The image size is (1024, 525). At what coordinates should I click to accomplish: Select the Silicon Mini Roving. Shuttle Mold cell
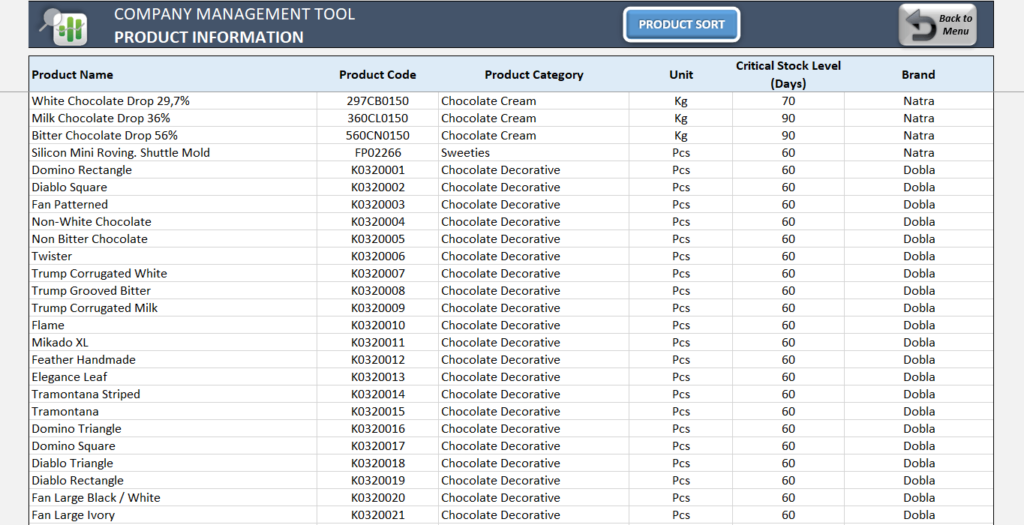(120, 153)
